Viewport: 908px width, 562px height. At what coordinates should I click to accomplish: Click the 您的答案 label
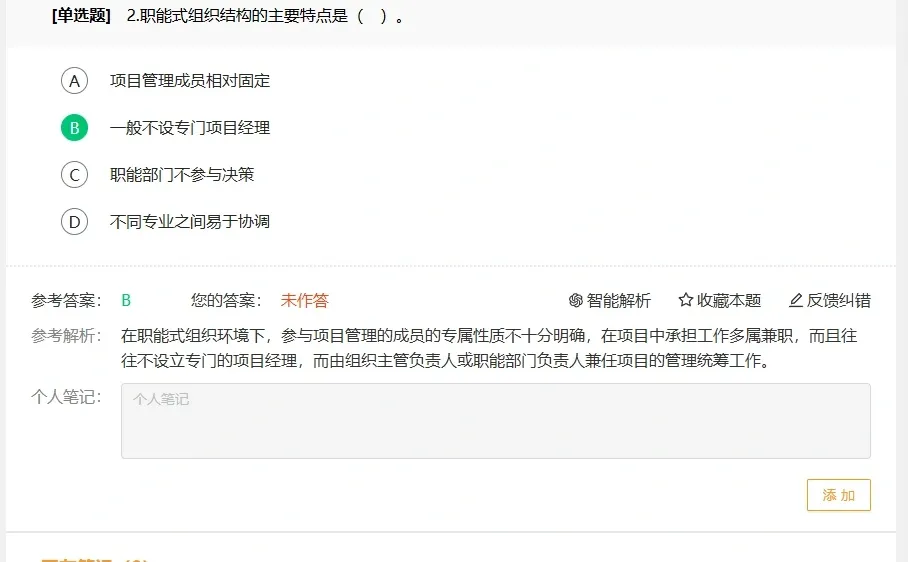[226, 300]
